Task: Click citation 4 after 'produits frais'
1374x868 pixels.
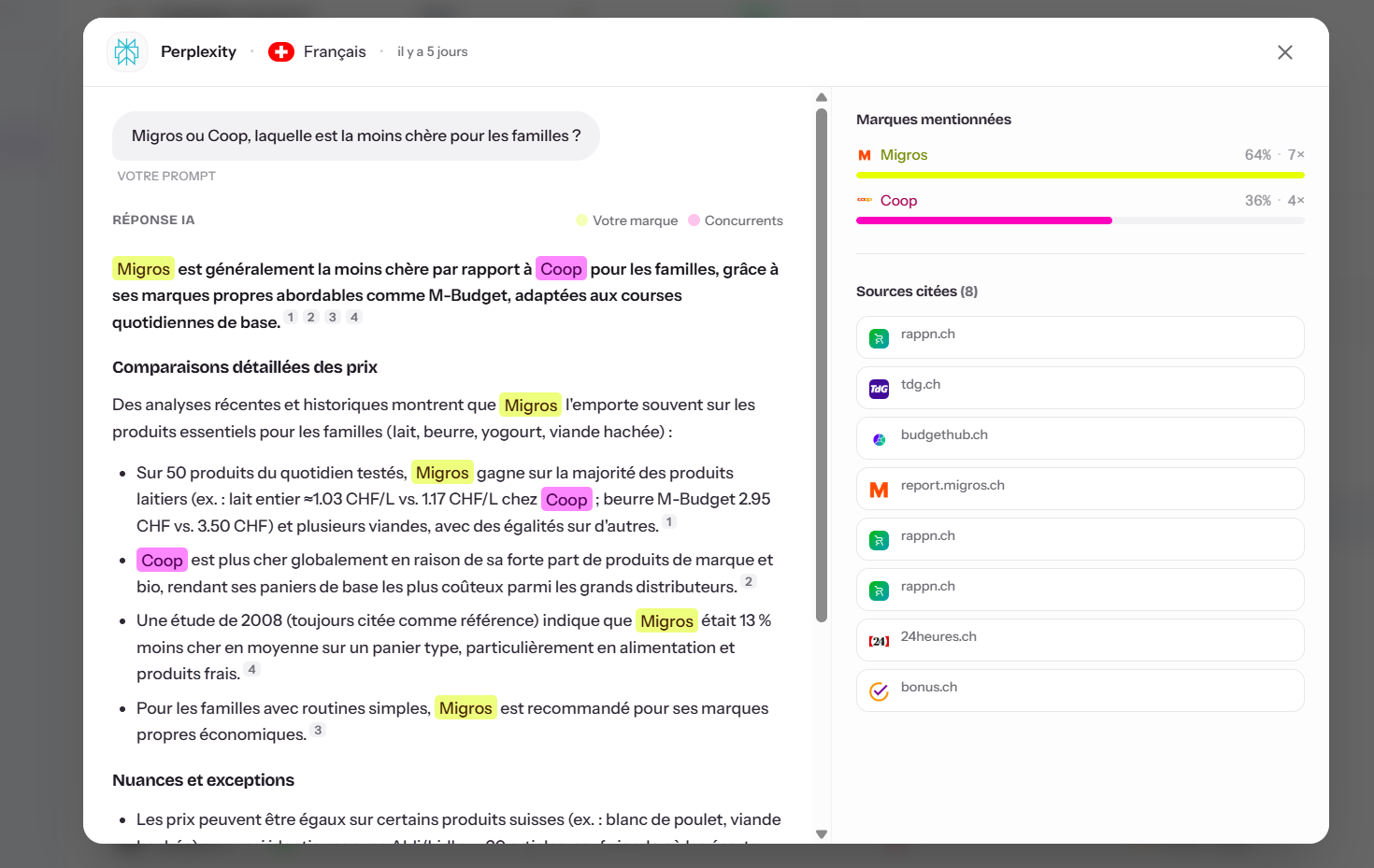Action: 251,669
